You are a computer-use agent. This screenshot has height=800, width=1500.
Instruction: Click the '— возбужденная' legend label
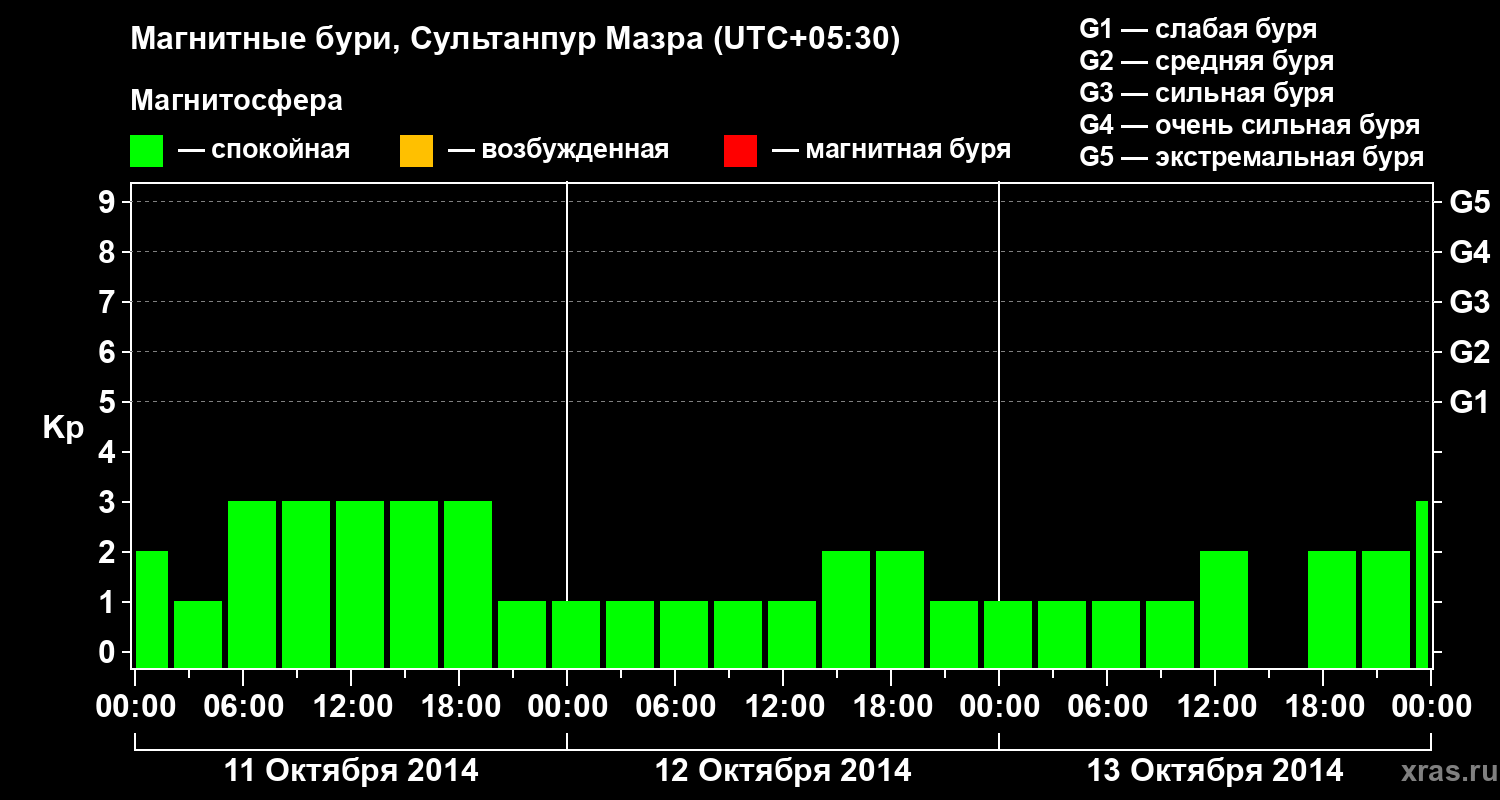coord(558,151)
